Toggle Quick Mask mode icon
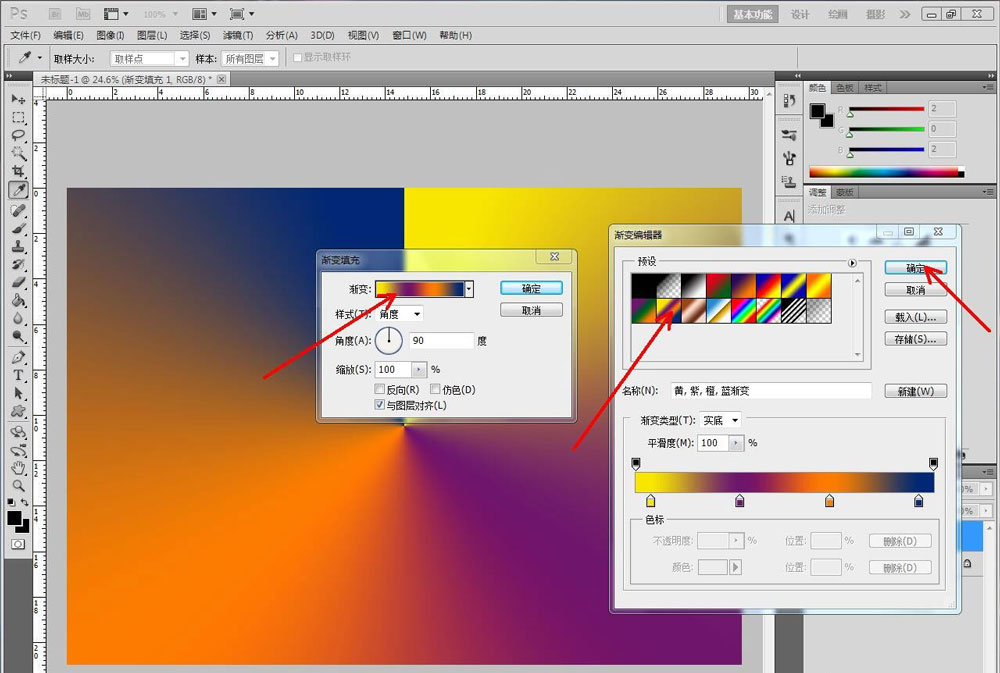1000x673 pixels. tap(18, 544)
